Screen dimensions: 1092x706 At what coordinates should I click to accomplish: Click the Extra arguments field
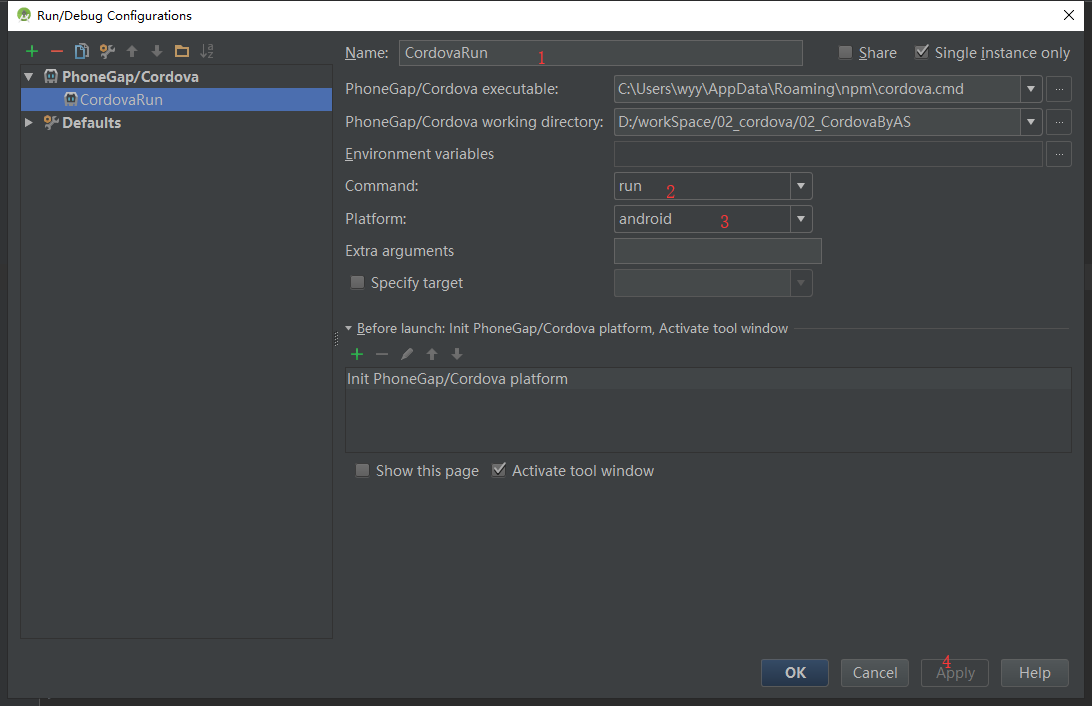(x=717, y=251)
